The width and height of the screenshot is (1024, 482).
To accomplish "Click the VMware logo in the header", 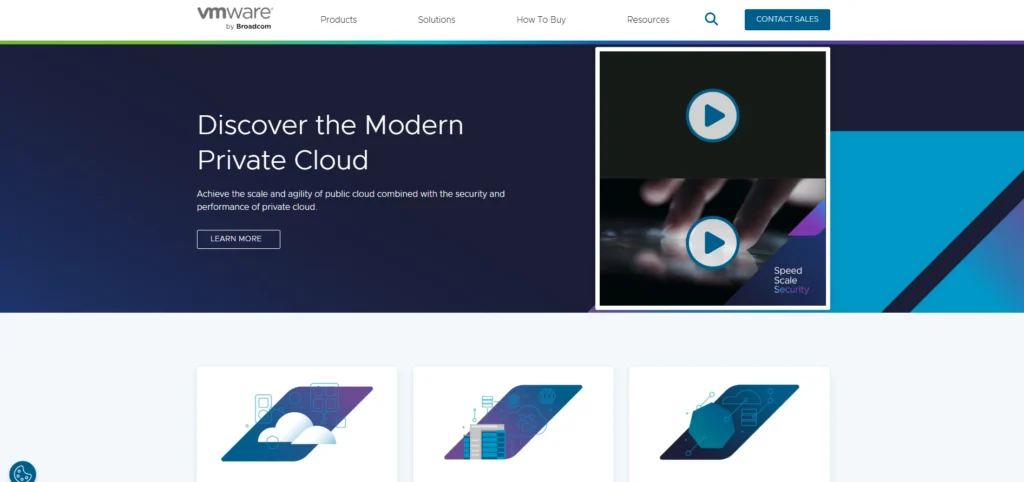I will click(235, 14).
